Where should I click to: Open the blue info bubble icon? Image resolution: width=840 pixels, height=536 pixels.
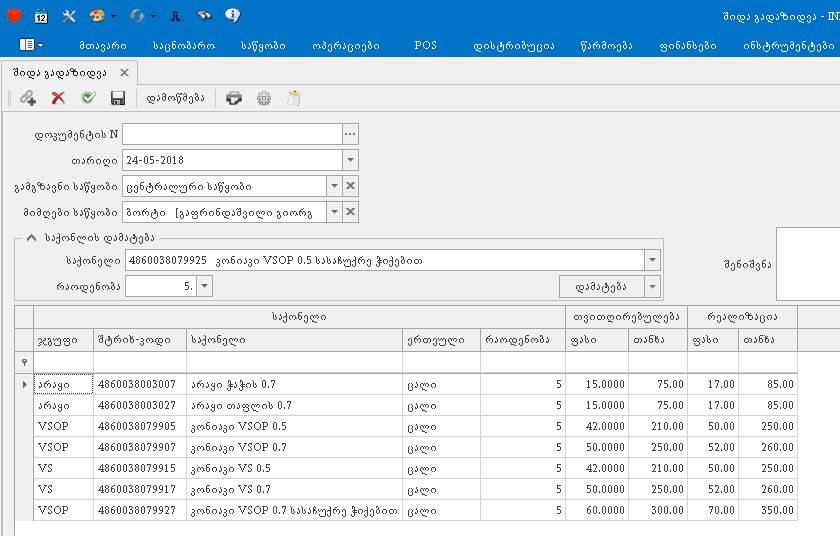coord(232,16)
